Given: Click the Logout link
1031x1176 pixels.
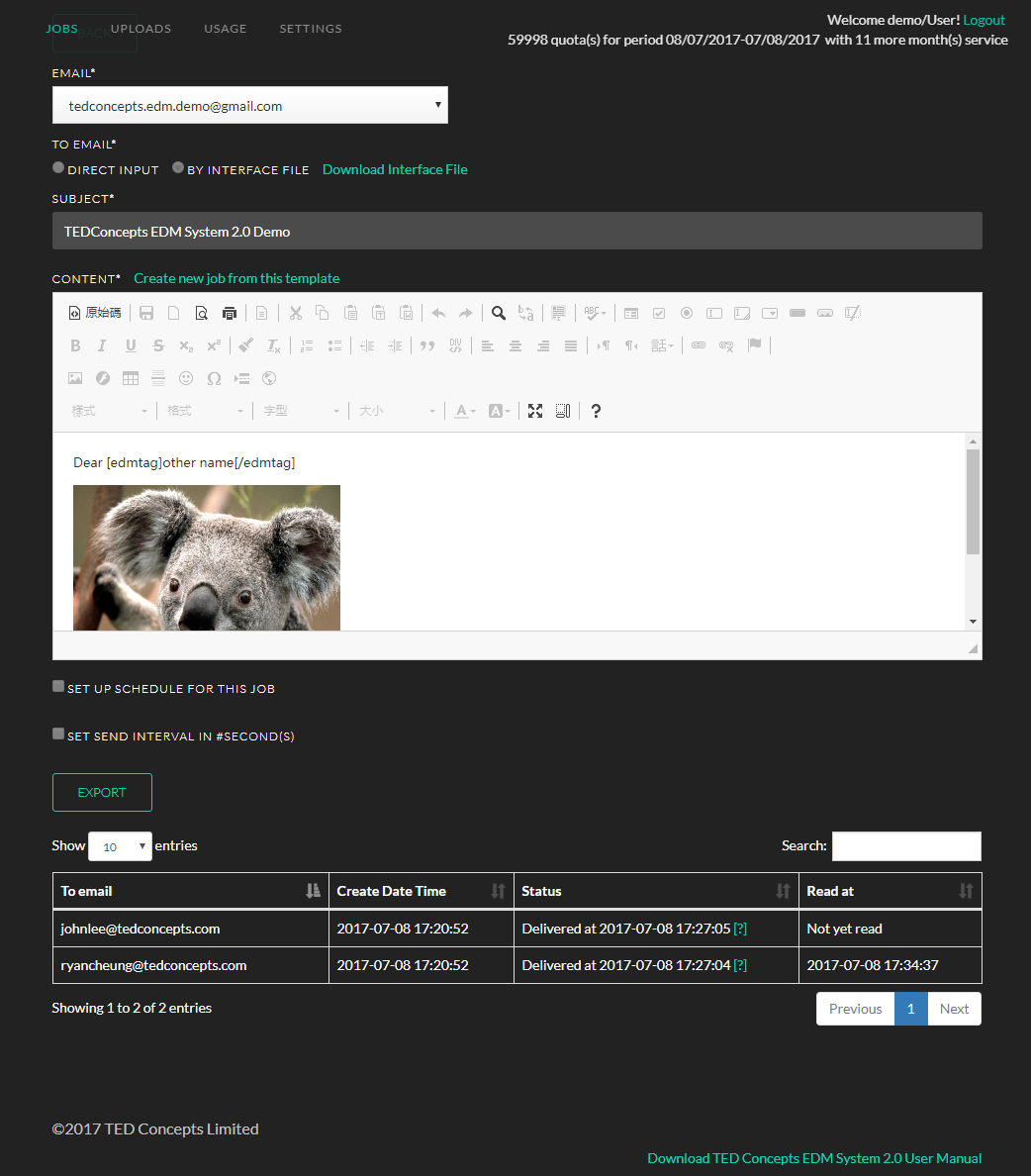Looking at the screenshot, I should [984, 20].
